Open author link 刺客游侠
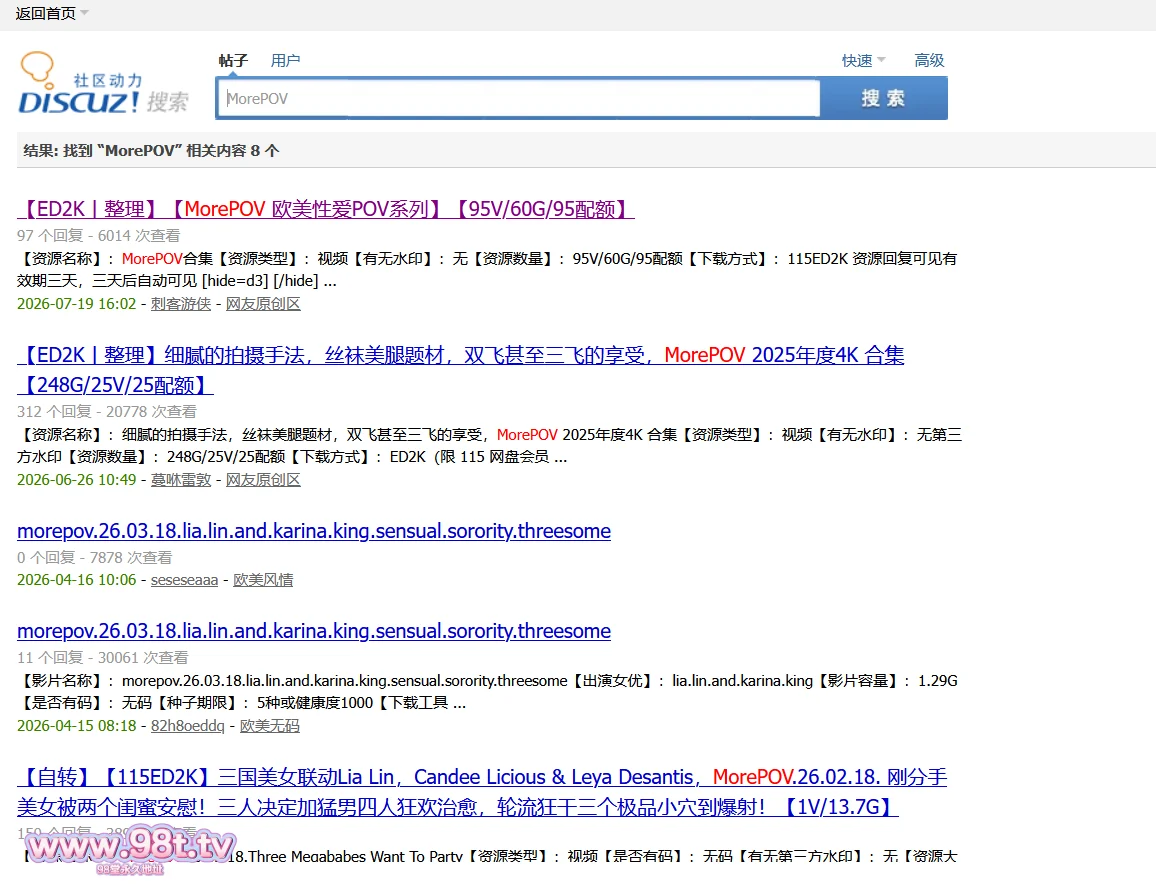 click(181, 304)
